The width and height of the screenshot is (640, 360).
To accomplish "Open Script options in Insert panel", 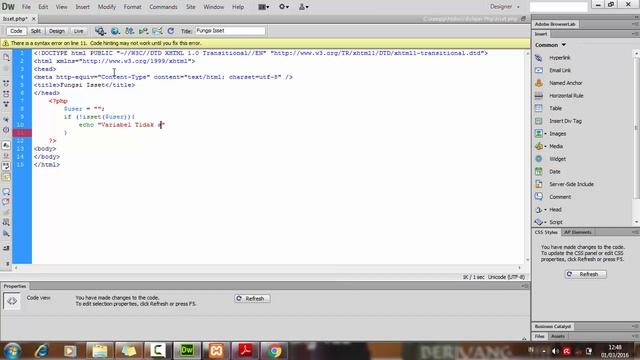I will tap(556, 222).
